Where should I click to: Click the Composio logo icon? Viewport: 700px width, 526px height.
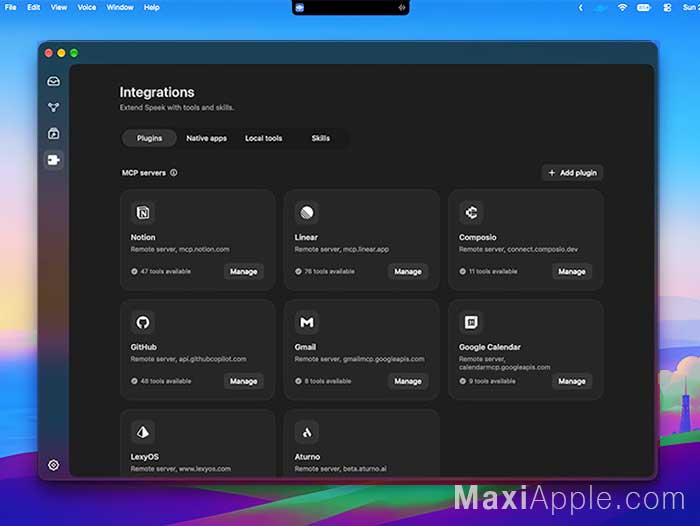tap(471, 212)
